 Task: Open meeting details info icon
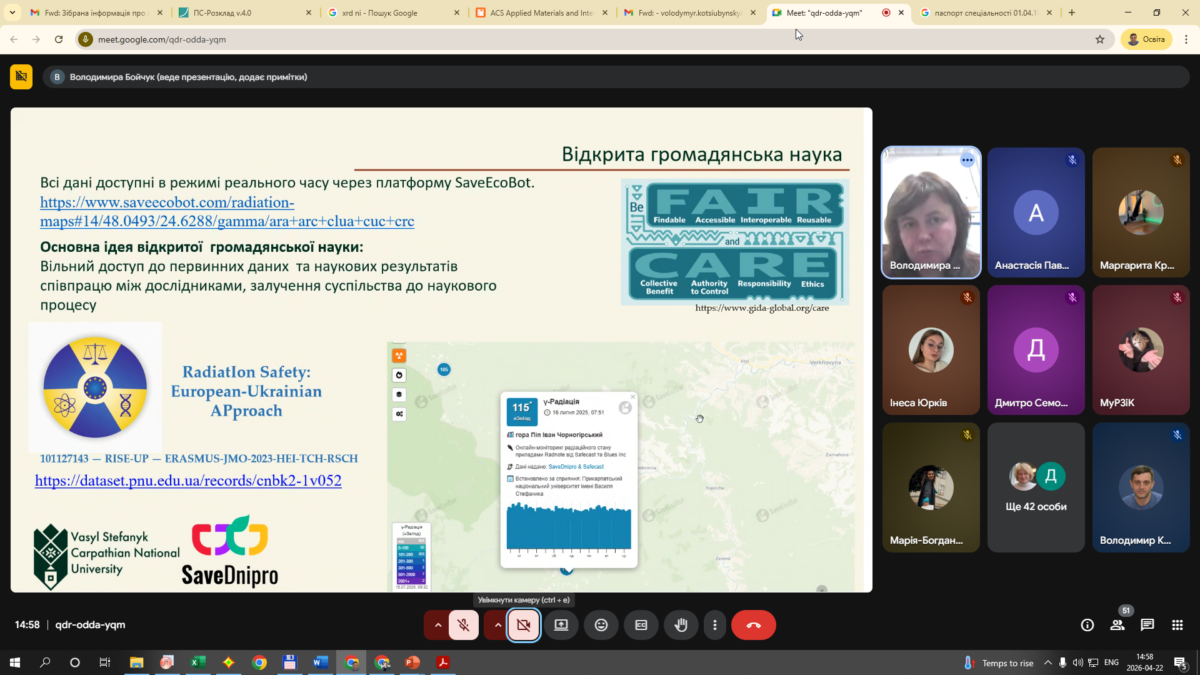coord(1087,625)
